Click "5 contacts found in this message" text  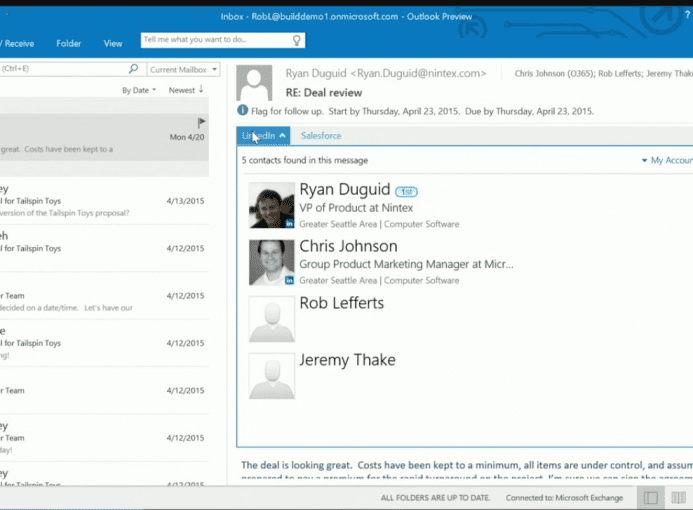click(x=305, y=160)
